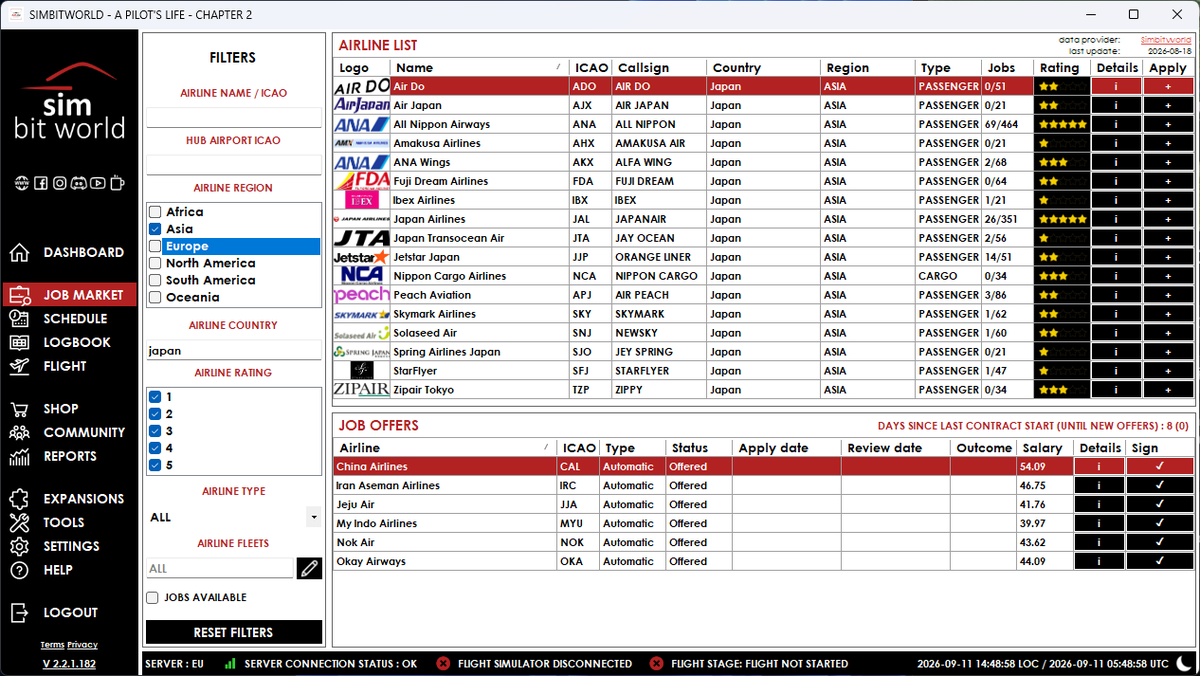
Task: Uncheck the Asia region checkbox
Action: tap(155, 229)
